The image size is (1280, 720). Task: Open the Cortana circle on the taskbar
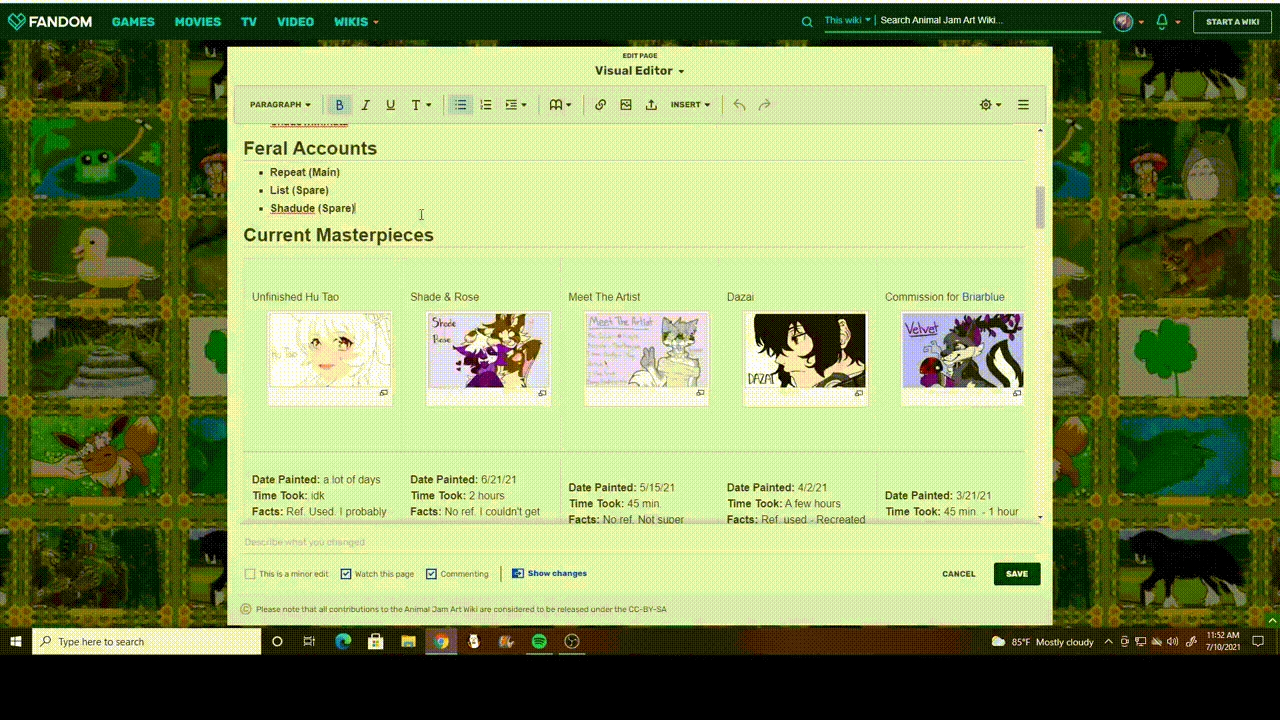click(x=278, y=641)
